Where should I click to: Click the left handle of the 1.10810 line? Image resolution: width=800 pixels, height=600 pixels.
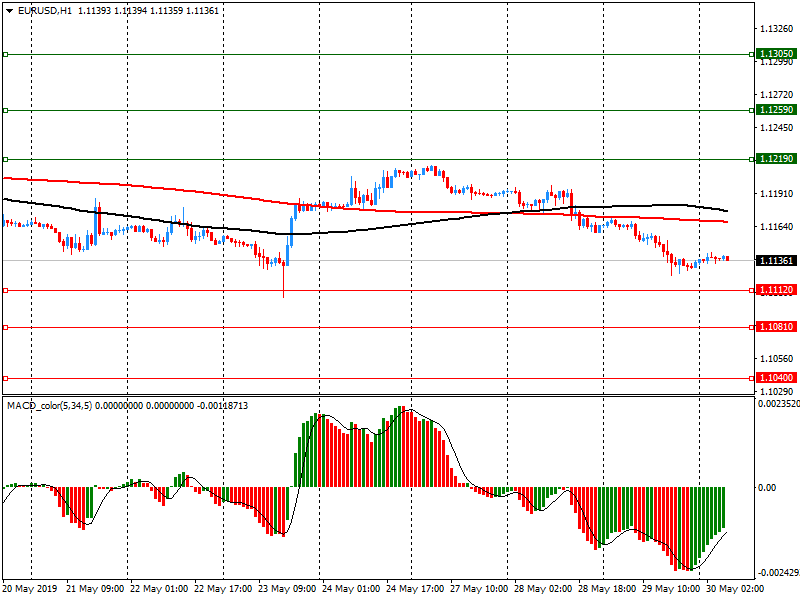click(x=5, y=327)
